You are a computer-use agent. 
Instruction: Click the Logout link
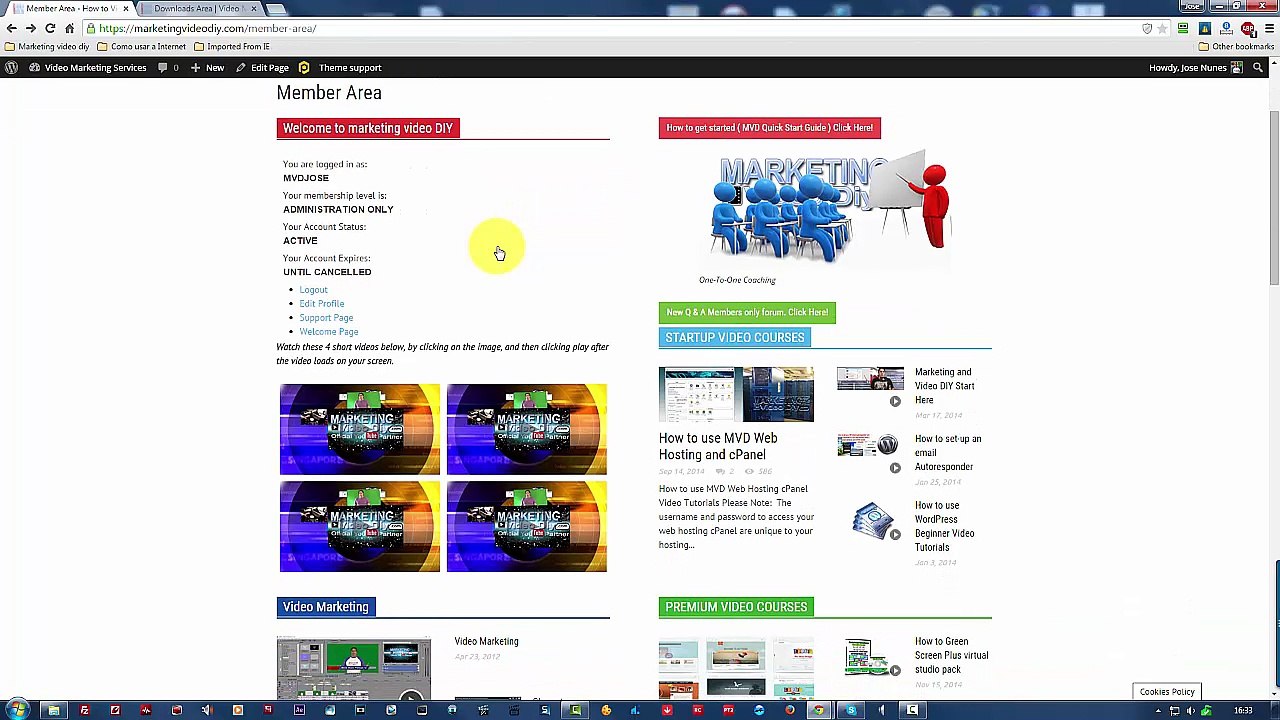click(313, 290)
